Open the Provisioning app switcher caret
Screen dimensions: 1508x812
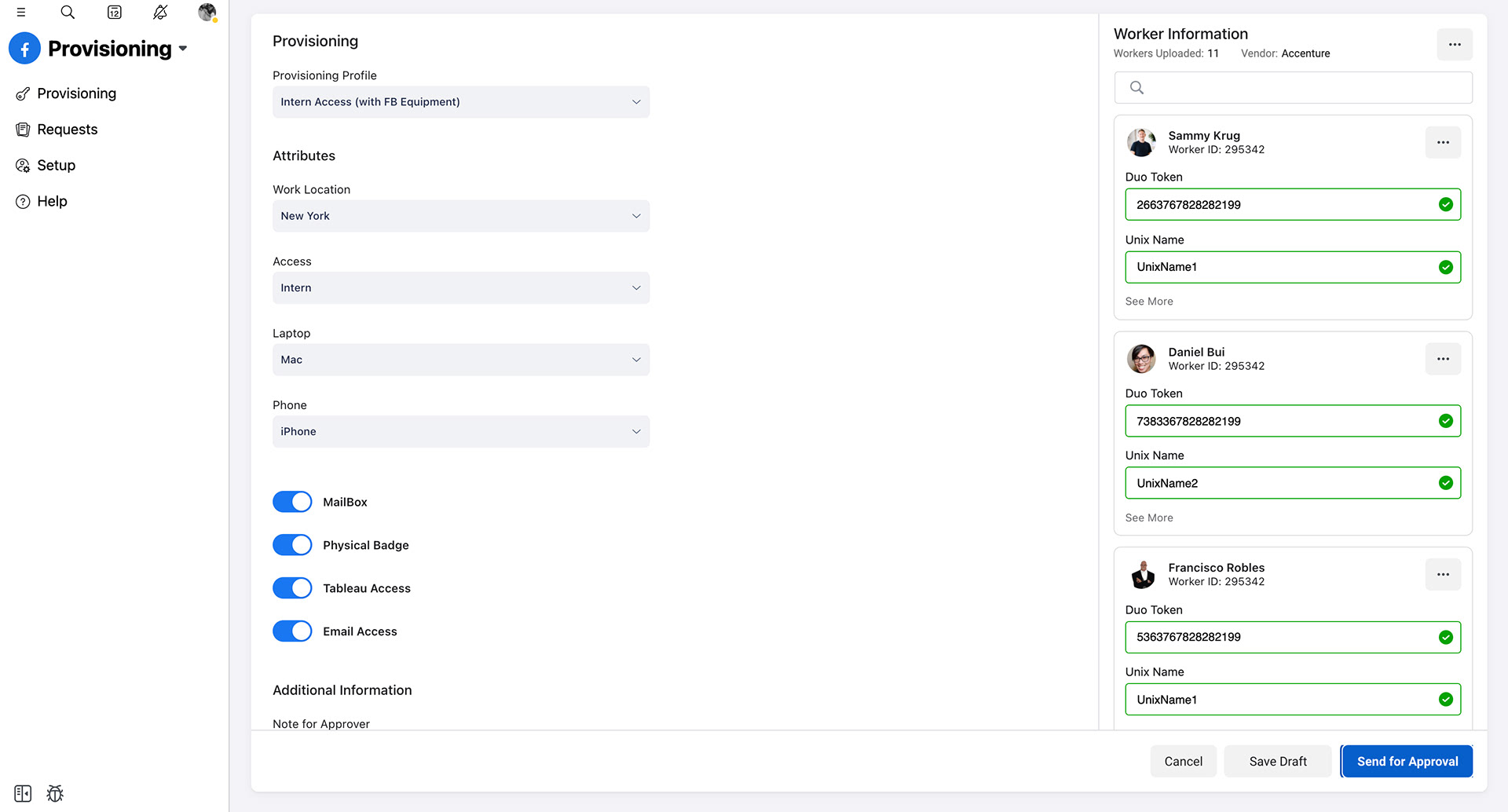(183, 49)
